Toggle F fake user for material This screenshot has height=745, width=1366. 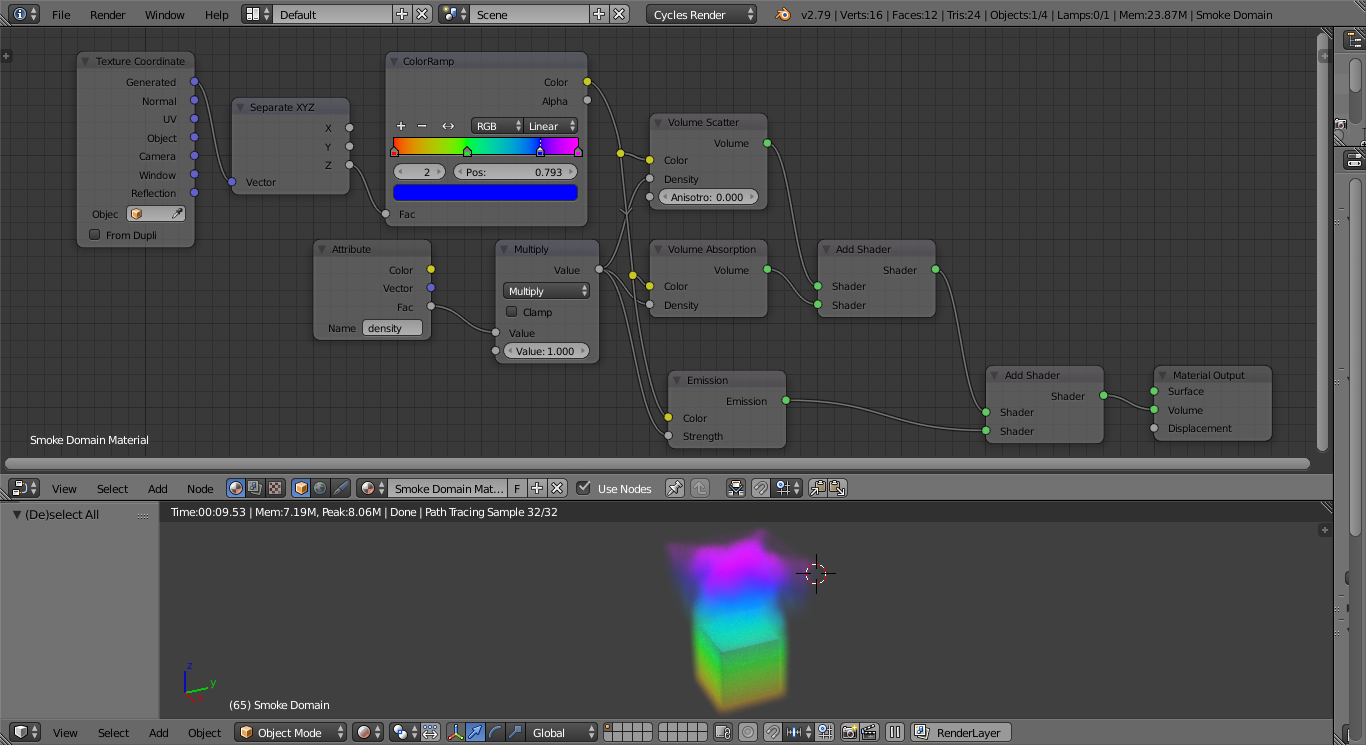pos(517,488)
